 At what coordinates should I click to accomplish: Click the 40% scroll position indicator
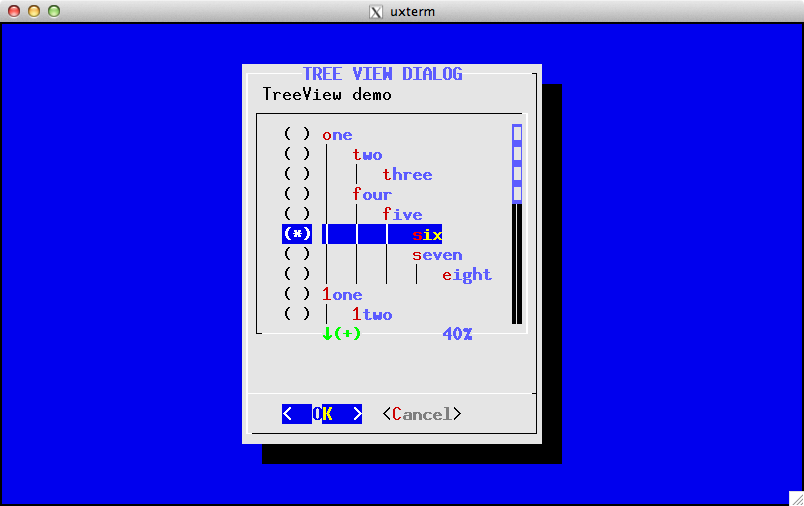(x=457, y=334)
